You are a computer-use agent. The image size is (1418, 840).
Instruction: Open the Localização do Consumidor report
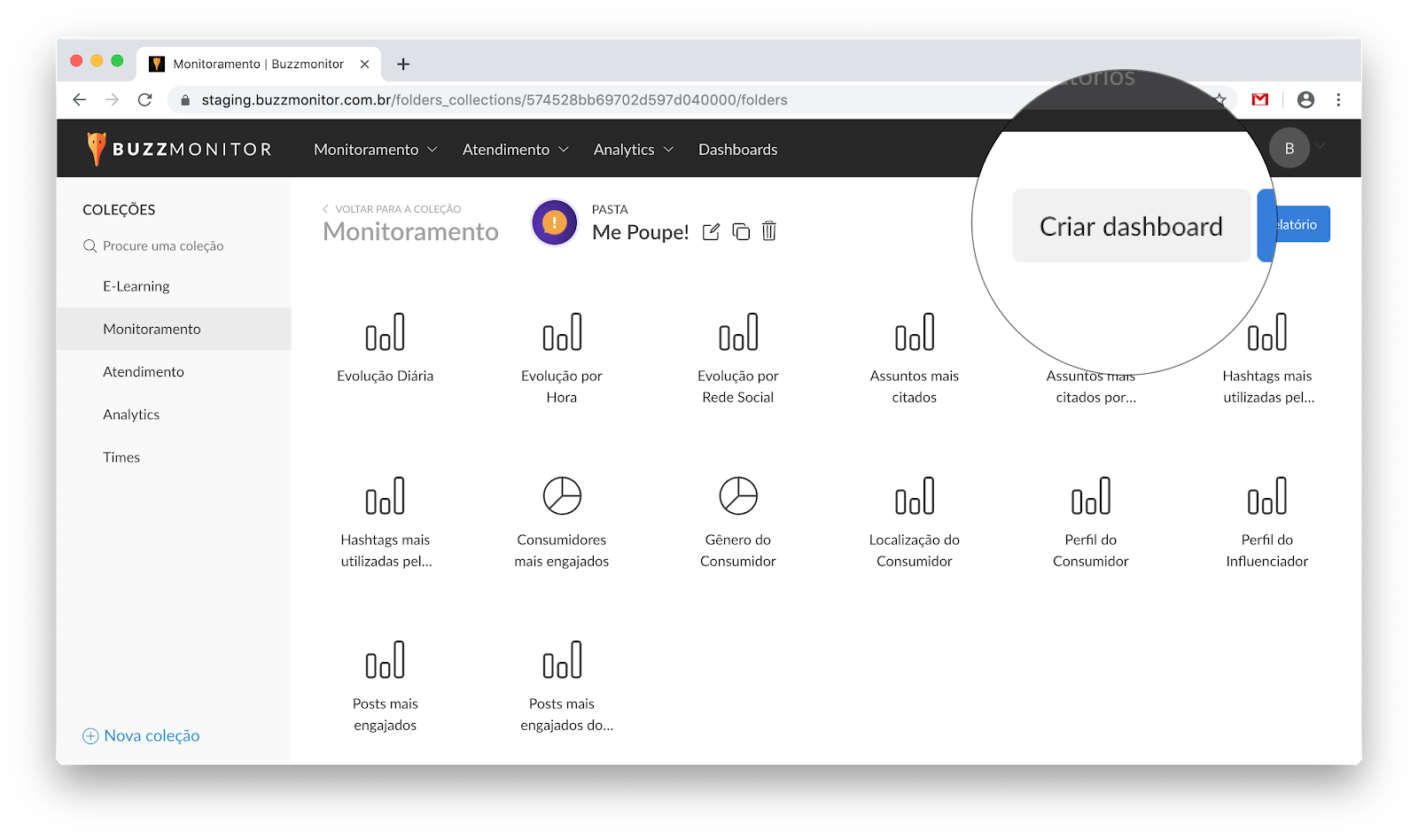click(914, 518)
